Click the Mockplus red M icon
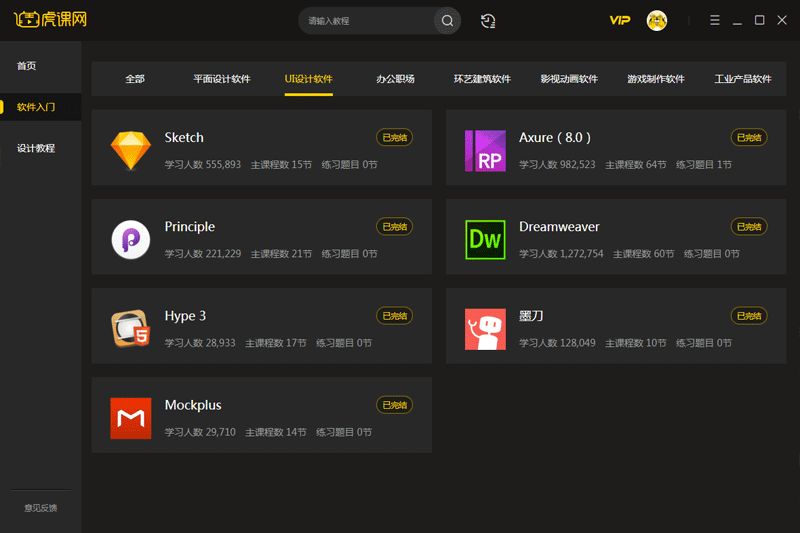The image size is (800, 533). click(x=131, y=418)
